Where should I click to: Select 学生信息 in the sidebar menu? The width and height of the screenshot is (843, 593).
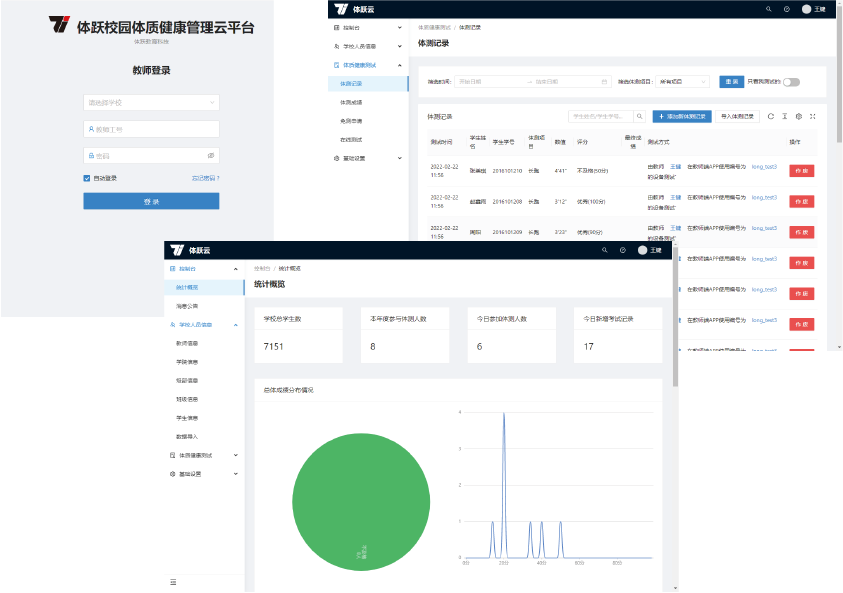point(187,418)
